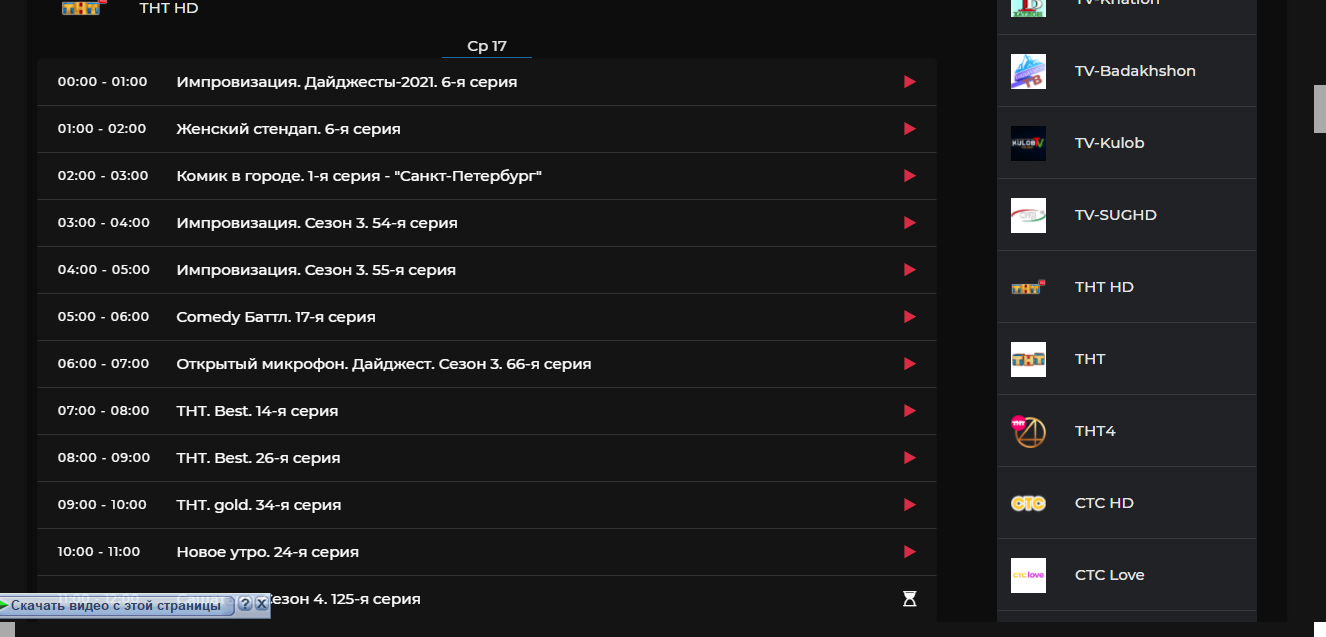The width and height of the screenshot is (1326, 637).
Task: Click the CTC Love channel logo
Action: pyautogui.click(x=1028, y=575)
